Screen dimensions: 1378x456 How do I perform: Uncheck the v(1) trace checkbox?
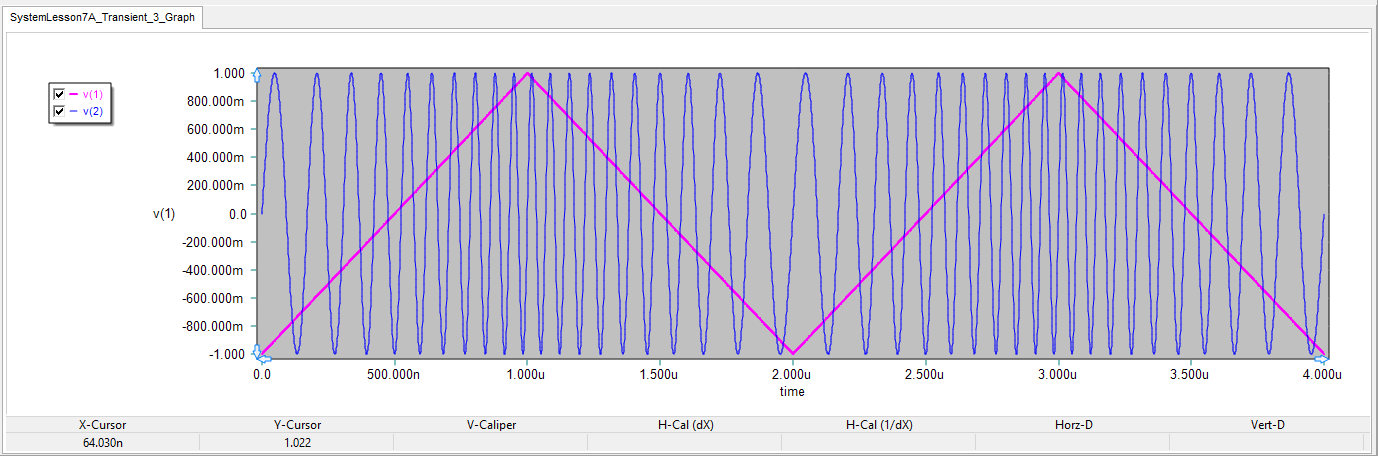[x=59, y=94]
